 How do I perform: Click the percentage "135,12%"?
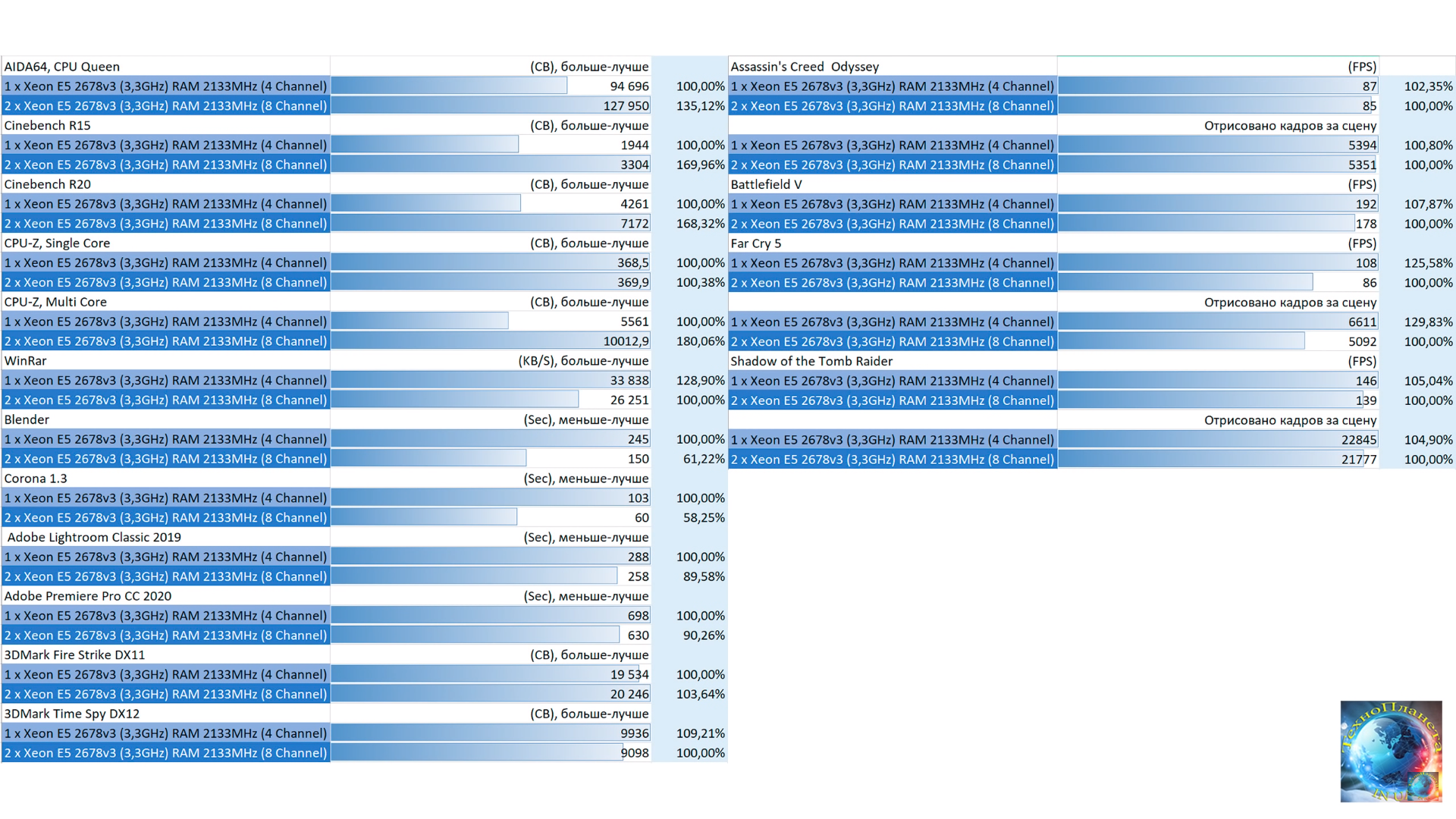coord(701,106)
